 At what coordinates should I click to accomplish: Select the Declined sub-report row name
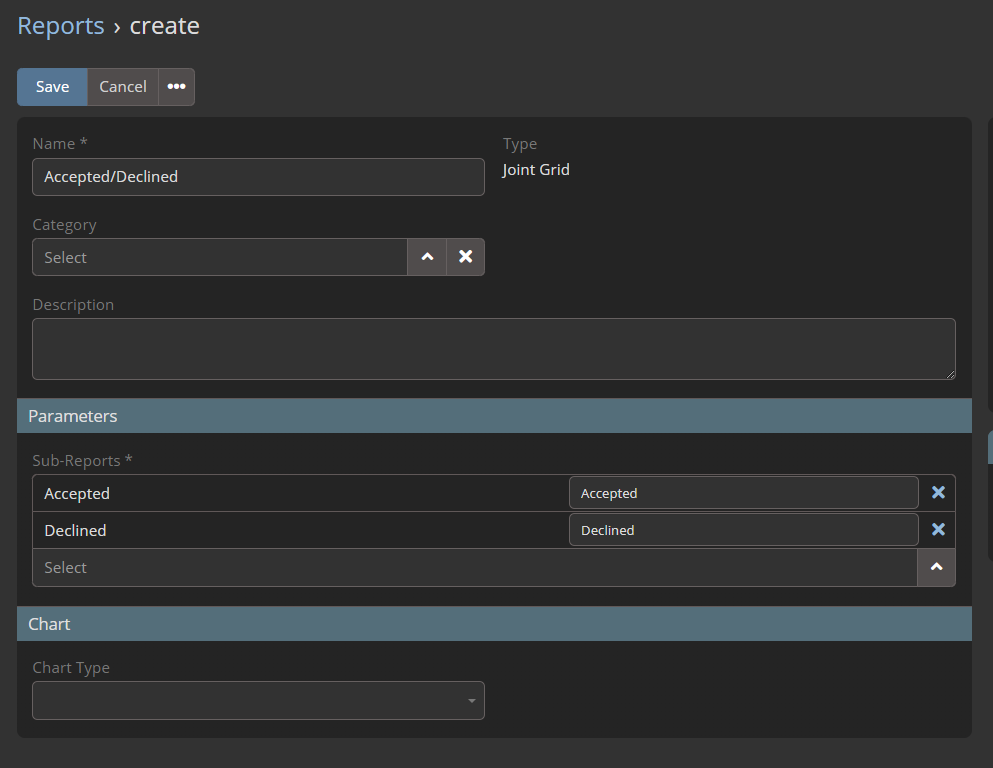(76, 530)
